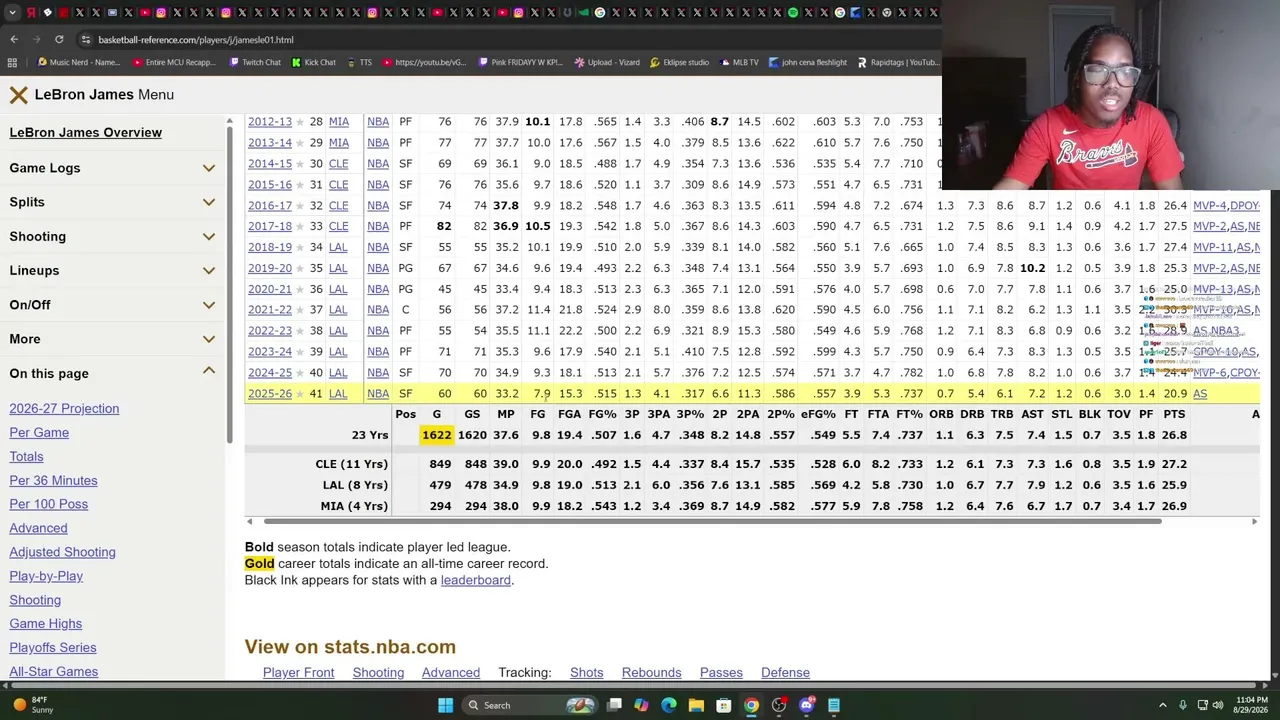The image size is (1280, 720).
Task: Open the john cena fleshlight bookmark
Action: pos(807,63)
